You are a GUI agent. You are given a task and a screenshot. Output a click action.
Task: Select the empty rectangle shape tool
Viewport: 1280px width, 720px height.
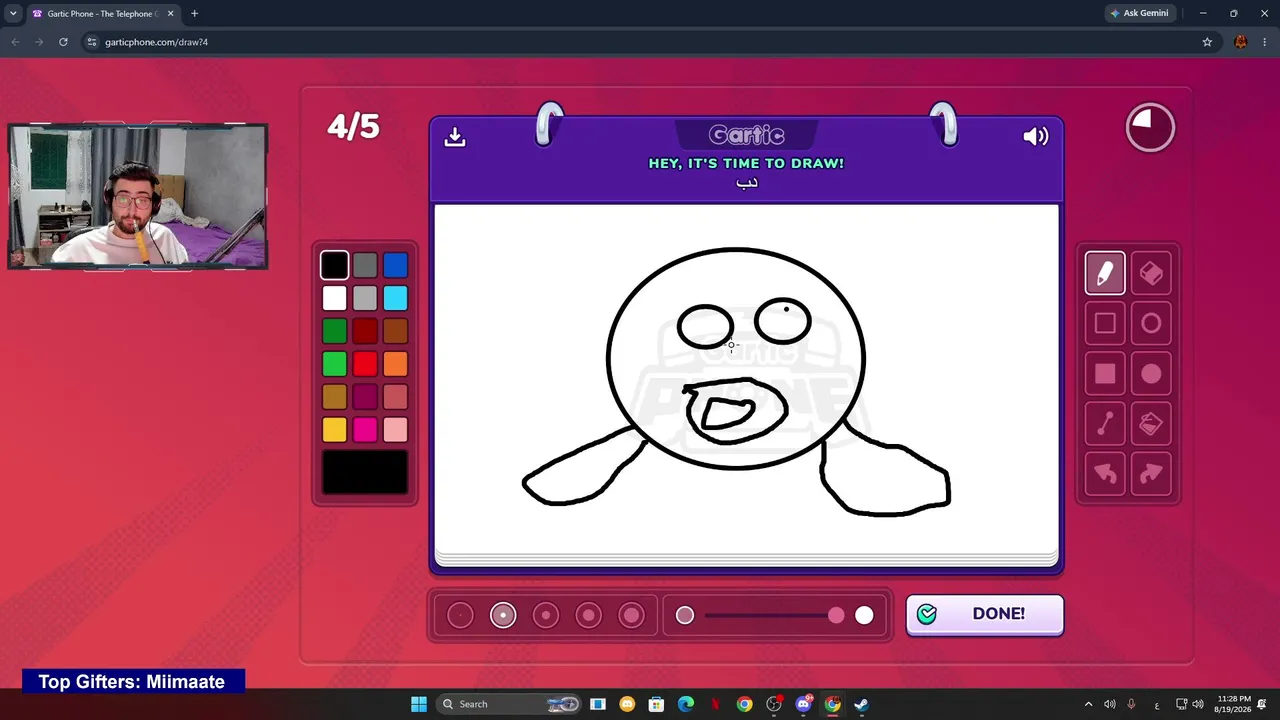pos(1105,323)
